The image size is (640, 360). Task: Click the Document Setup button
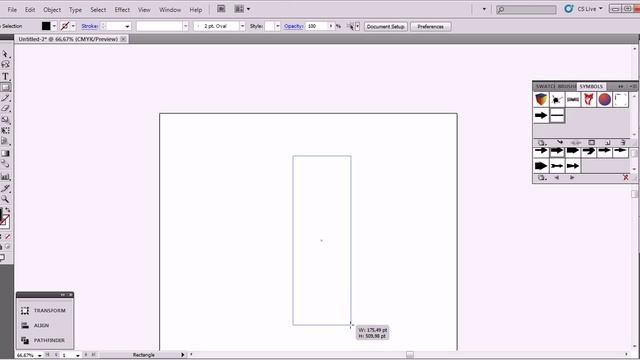click(x=385, y=27)
